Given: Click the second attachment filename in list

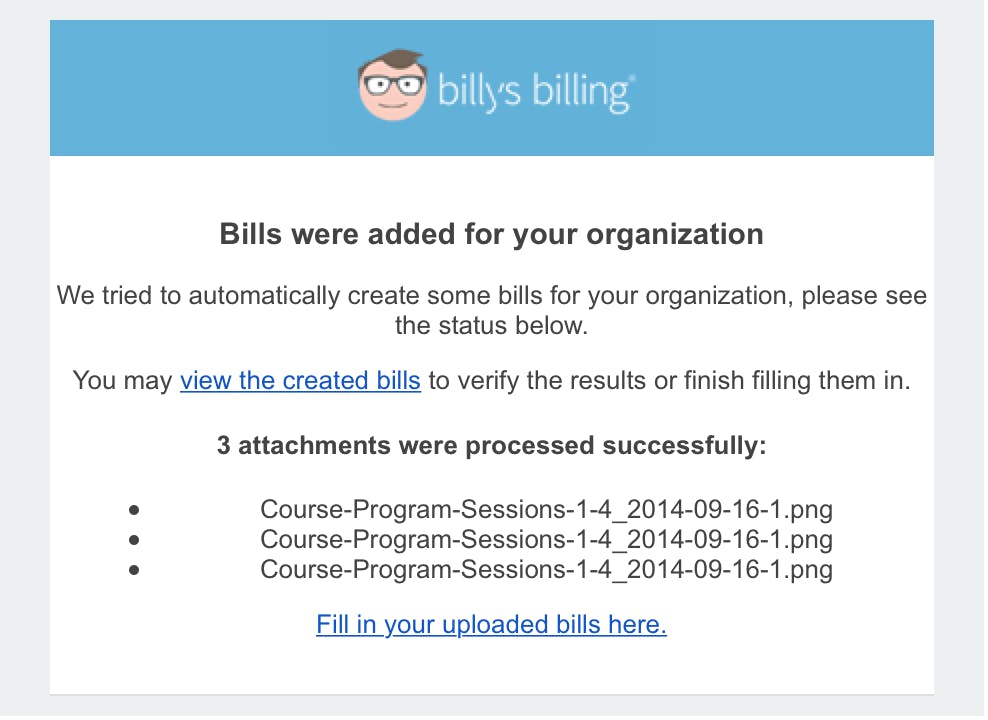Looking at the screenshot, I should 546,539.
